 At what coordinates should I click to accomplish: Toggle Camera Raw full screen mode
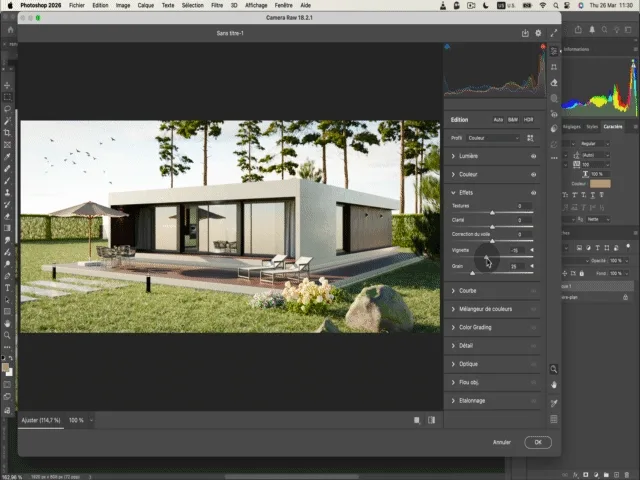point(554,33)
